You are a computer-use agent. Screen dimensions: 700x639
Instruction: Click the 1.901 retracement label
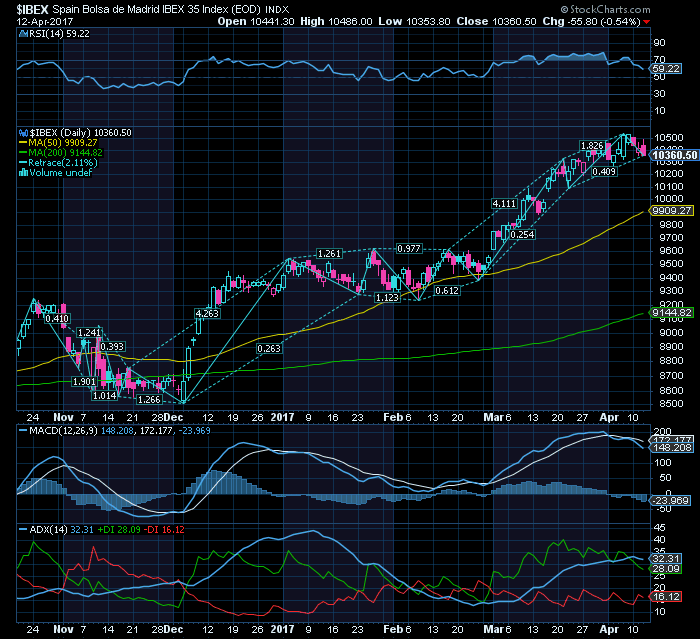(84, 381)
